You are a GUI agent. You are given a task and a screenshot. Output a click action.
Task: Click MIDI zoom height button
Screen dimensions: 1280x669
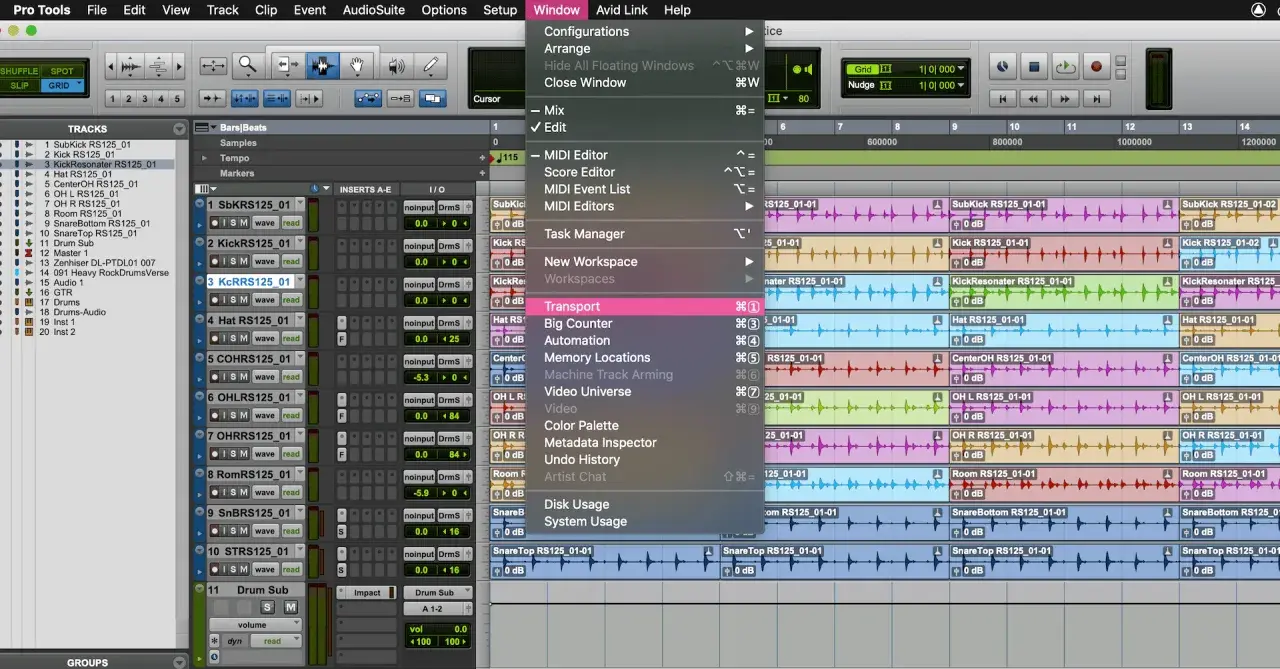(158, 67)
